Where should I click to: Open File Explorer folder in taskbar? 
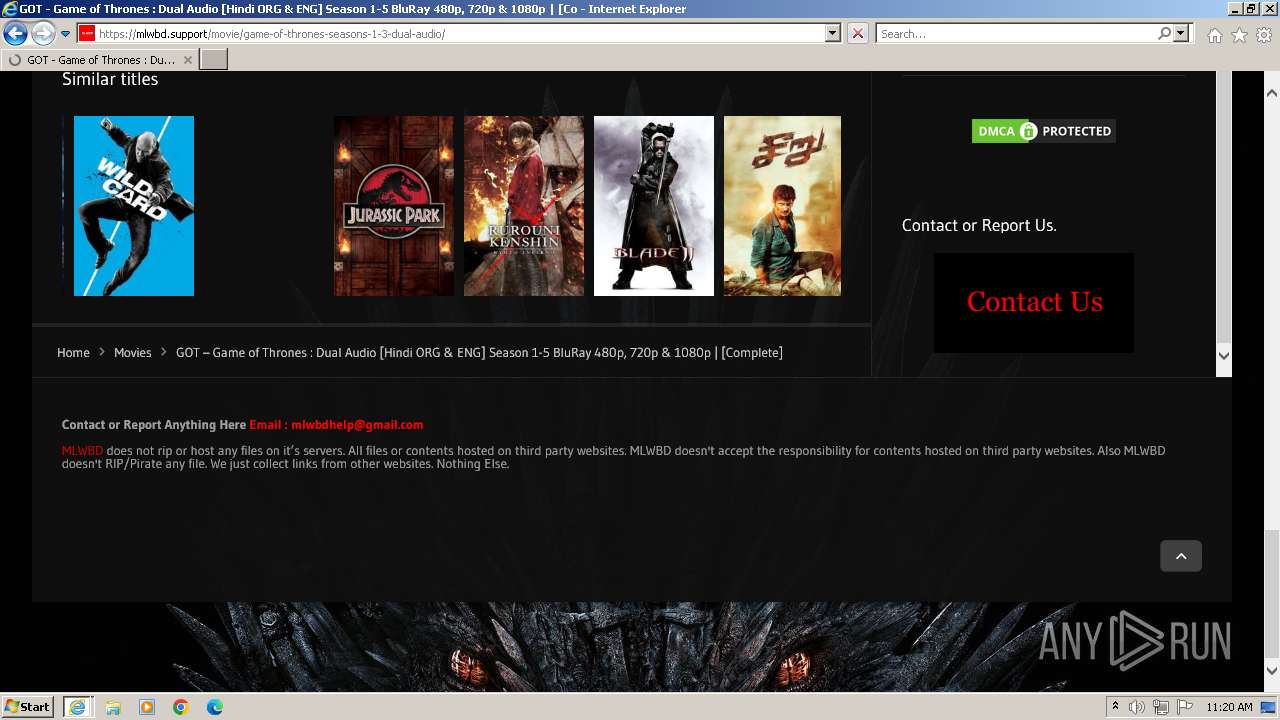click(113, 707)
